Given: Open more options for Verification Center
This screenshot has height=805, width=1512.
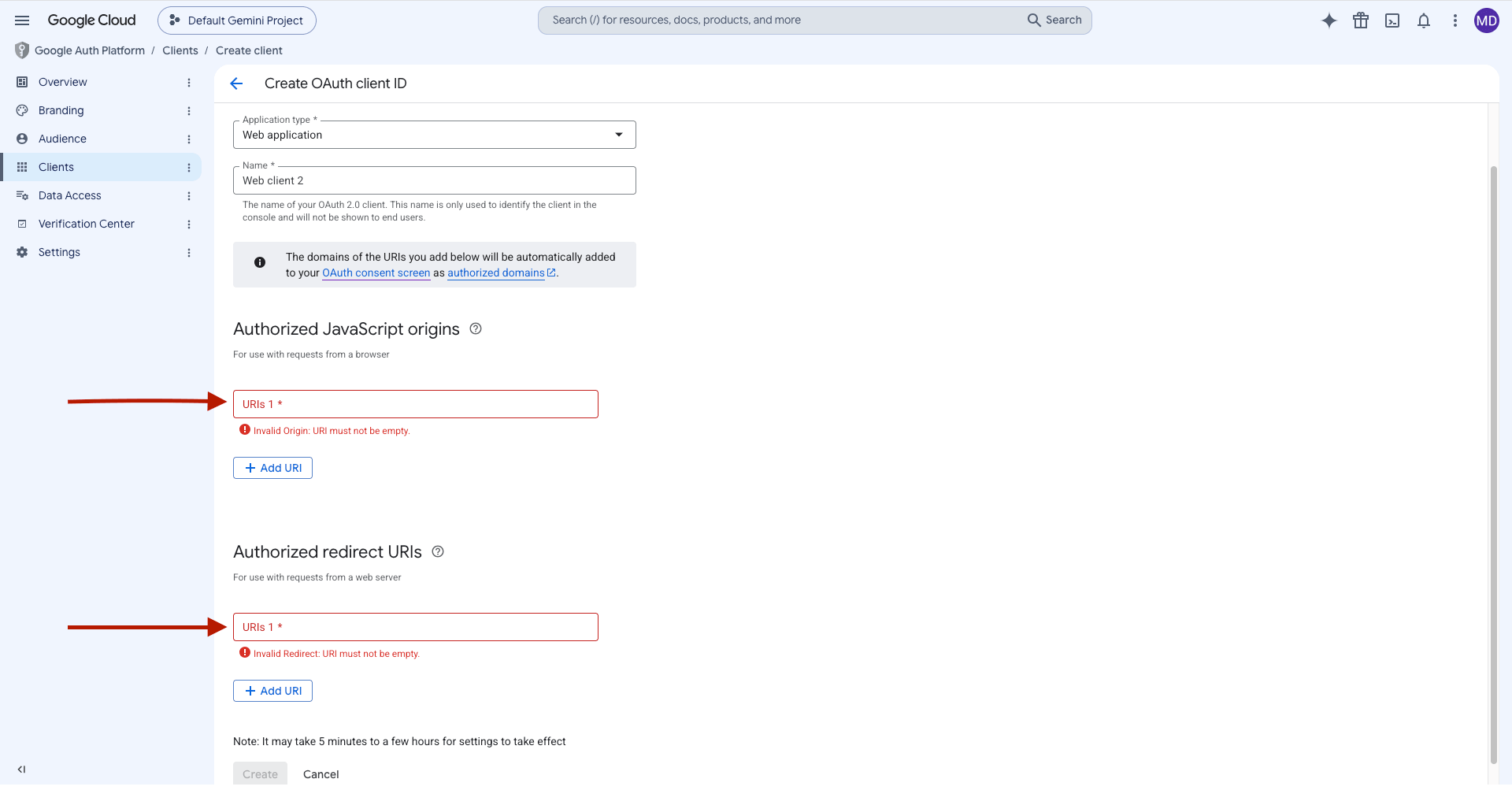Looking at the screenshot, I should click(x=189, y=224).
